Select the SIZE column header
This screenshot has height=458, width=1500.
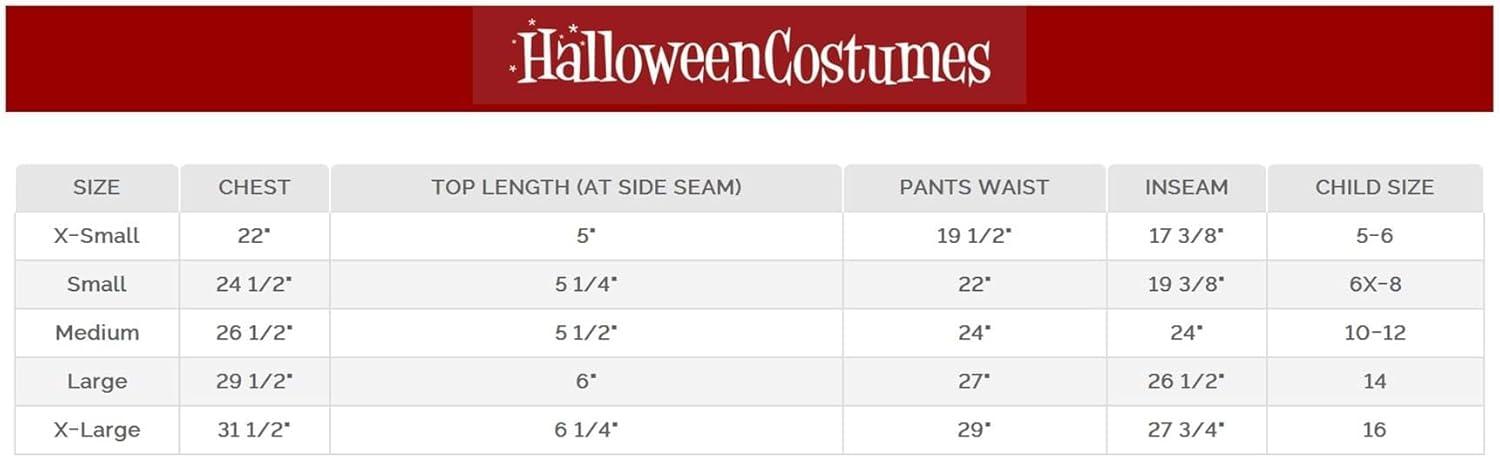pos(97,187)
